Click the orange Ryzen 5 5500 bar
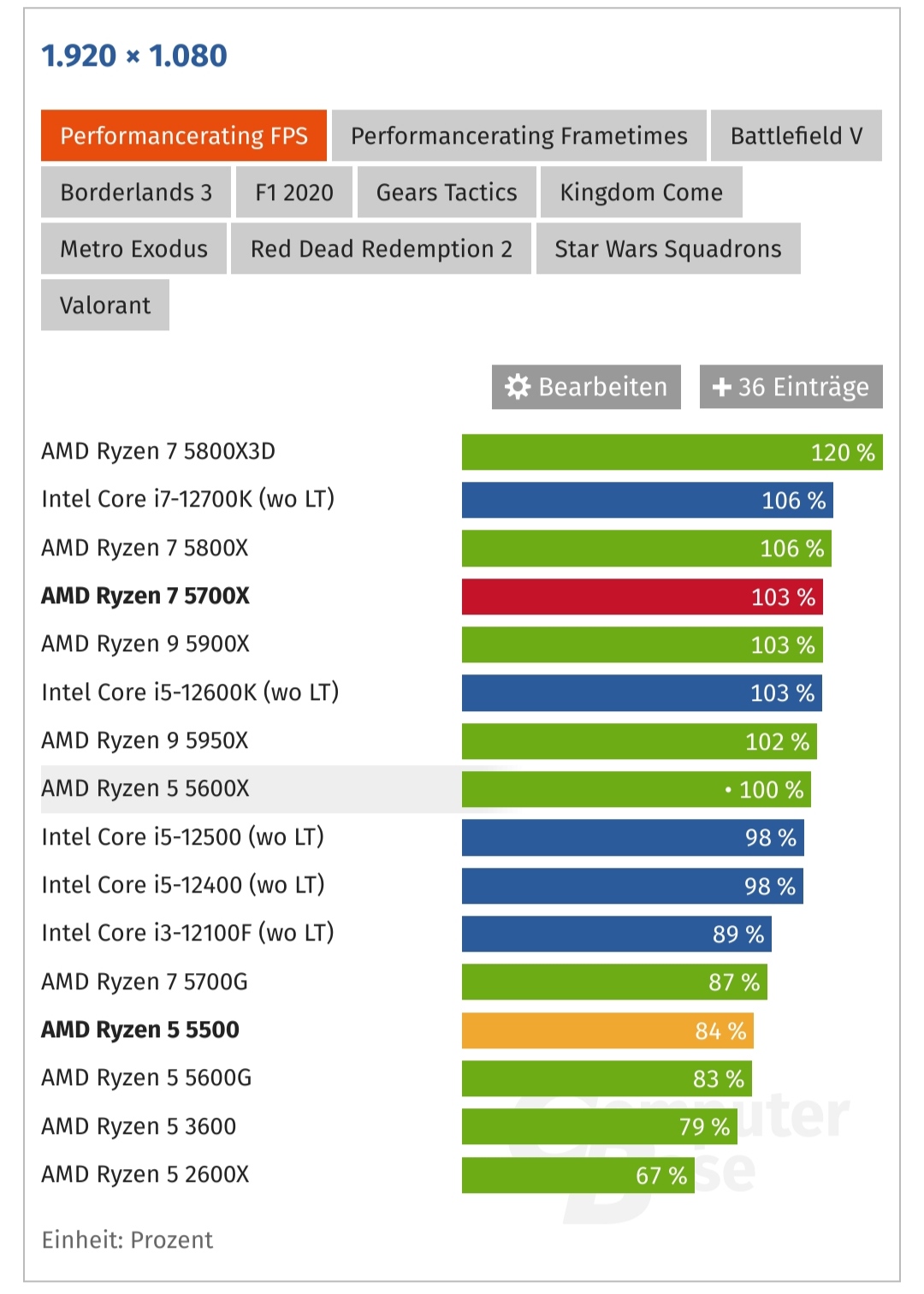This screenshot has height=1294, width=924. click(607, 1030)
